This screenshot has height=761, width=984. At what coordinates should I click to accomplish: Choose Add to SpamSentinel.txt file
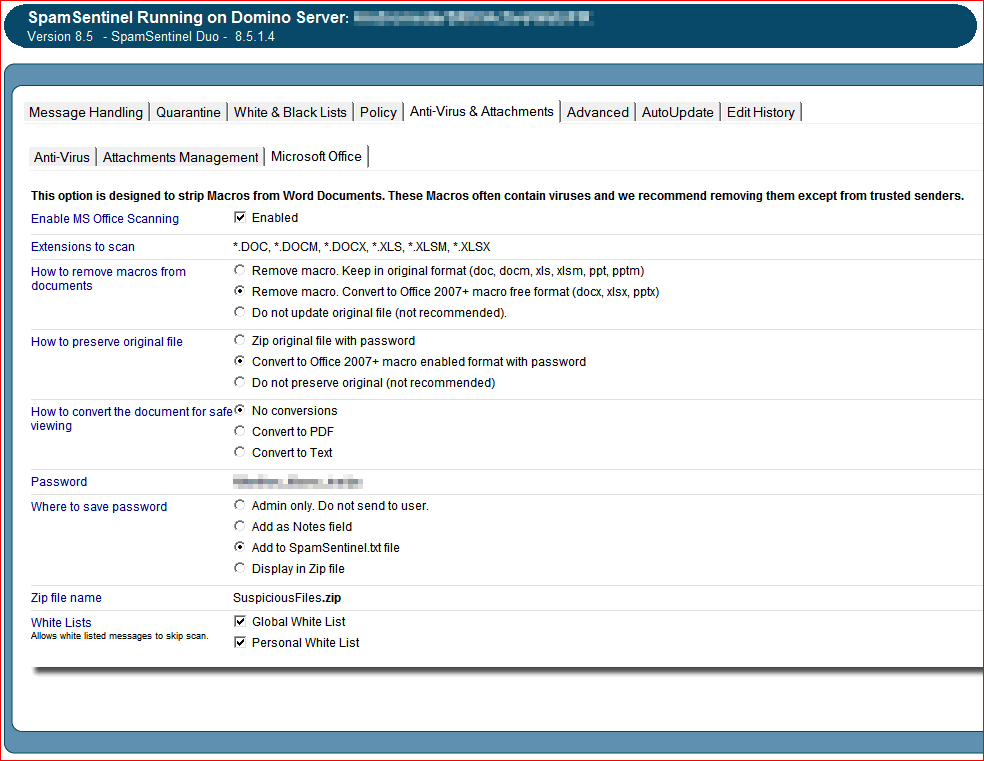coord(239,547)
